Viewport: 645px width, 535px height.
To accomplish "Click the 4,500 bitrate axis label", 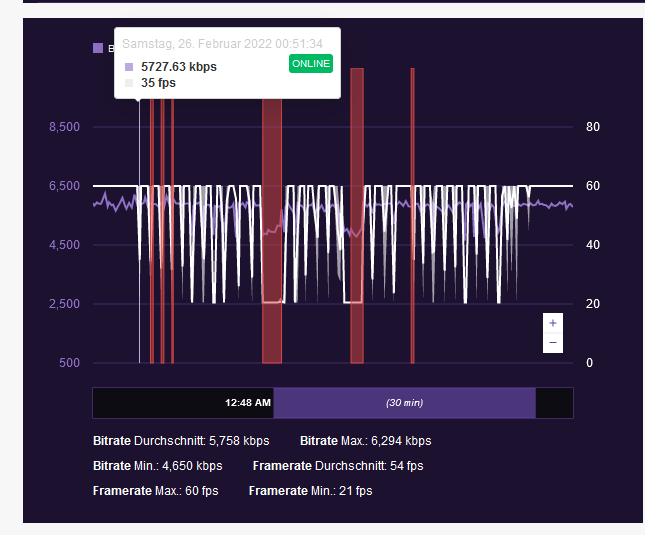I will (65, 245).
